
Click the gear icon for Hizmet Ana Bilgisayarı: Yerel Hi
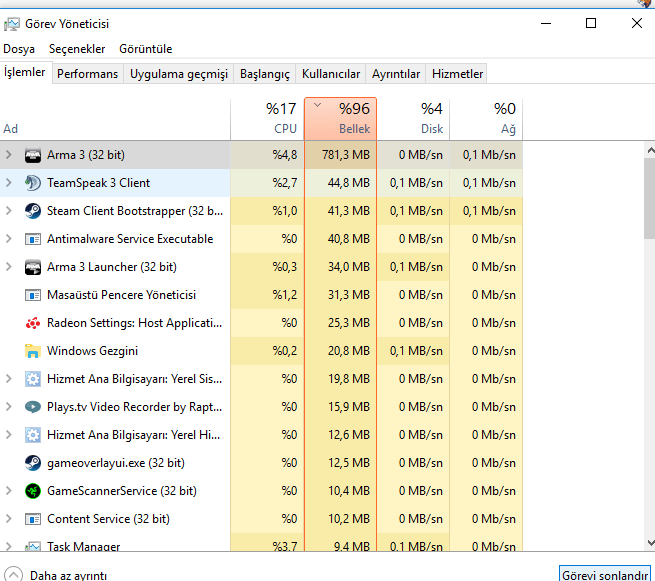coord(33,435)
